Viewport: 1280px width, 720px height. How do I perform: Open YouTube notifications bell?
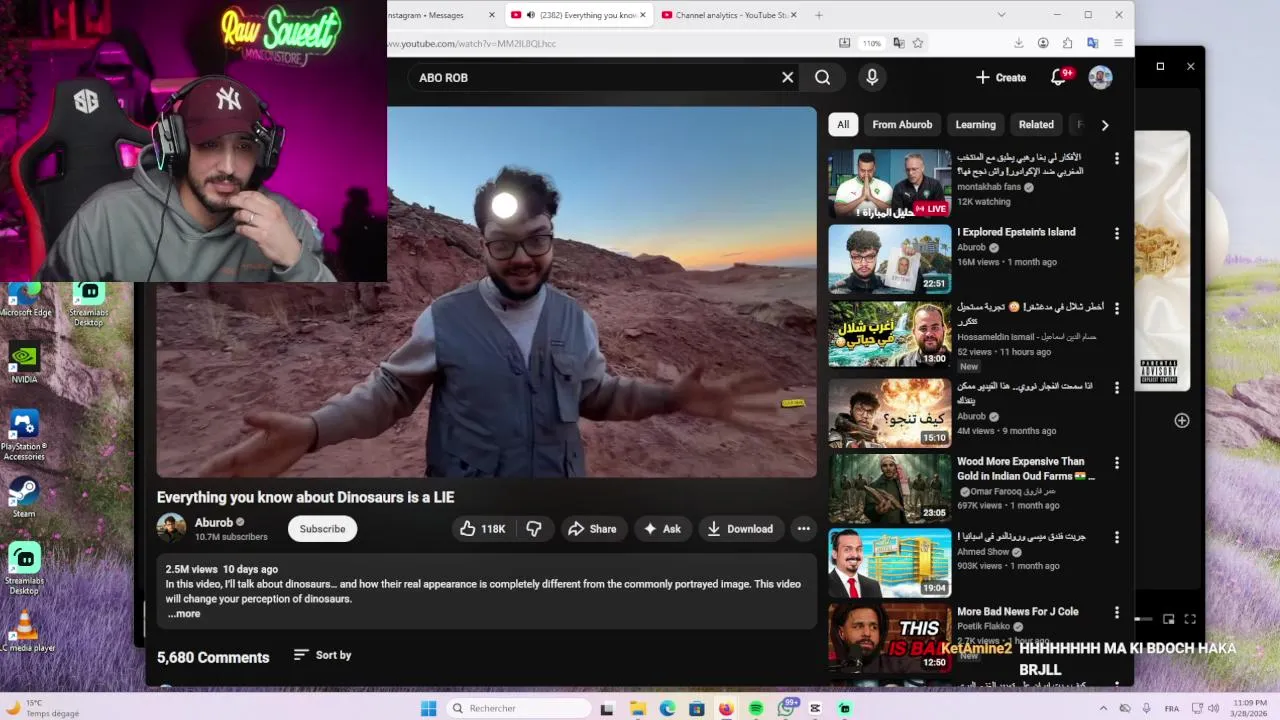pyautogui.click(x=1059, y=77)
